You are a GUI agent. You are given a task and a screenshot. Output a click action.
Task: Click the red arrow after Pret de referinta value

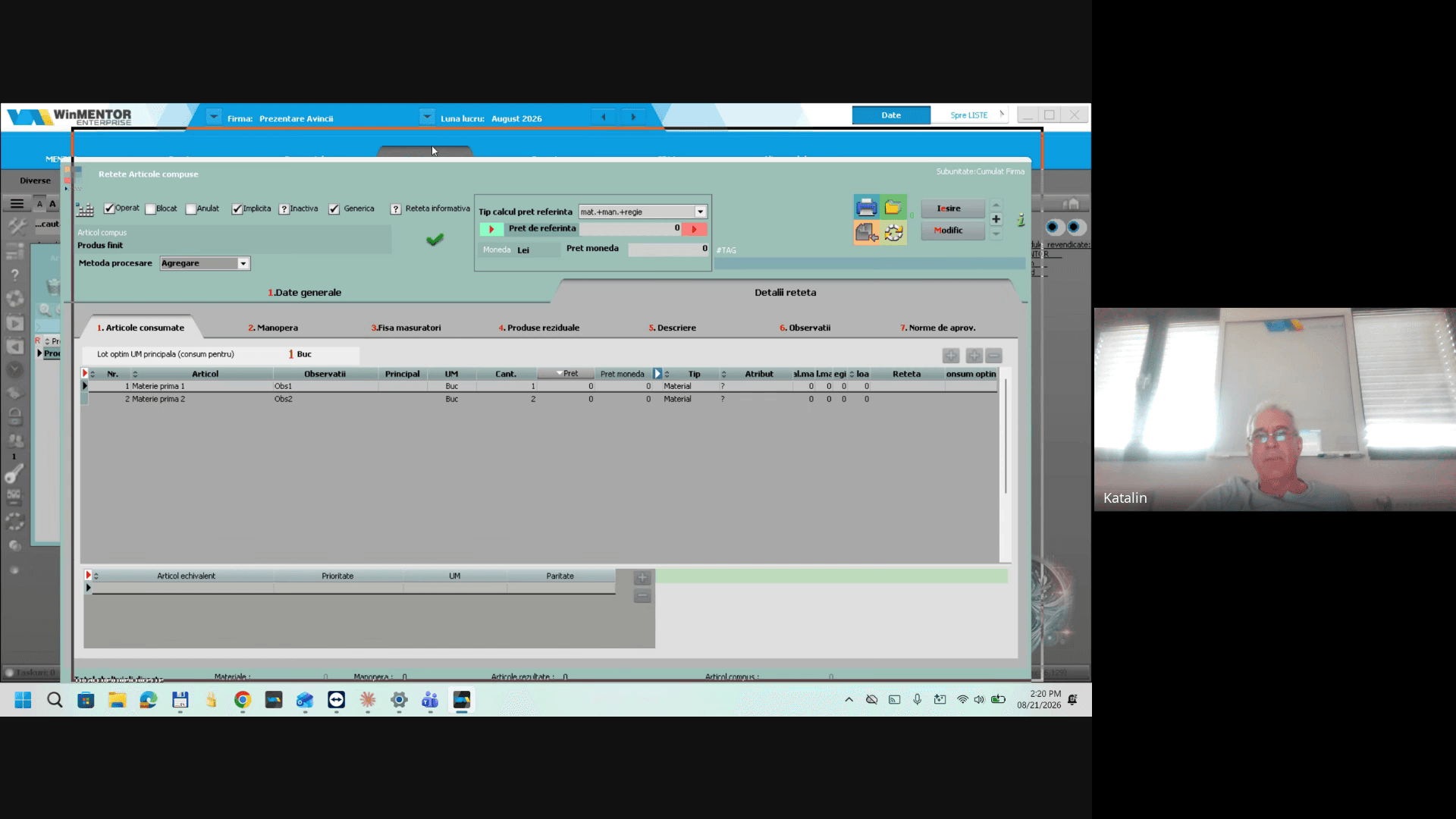pyautogui.click(x=694, y=229)
